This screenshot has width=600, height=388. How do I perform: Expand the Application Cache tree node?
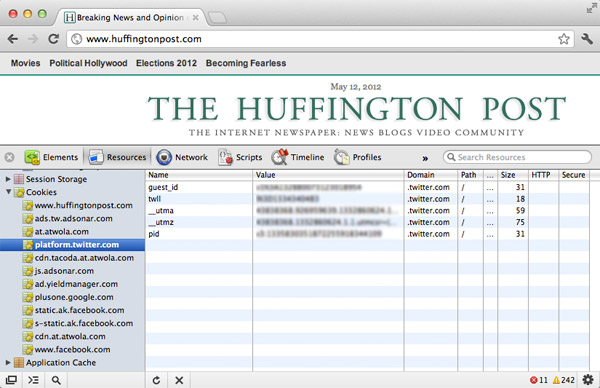point(8,362)
